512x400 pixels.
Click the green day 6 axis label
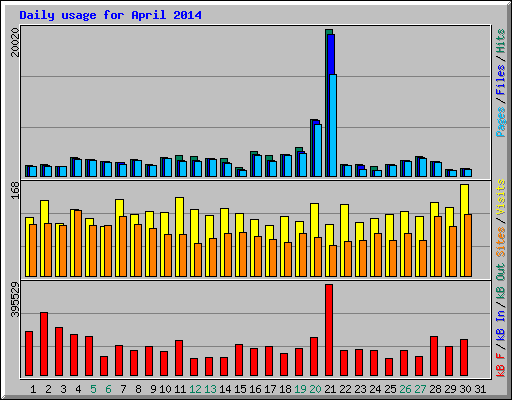pos(108,389)
